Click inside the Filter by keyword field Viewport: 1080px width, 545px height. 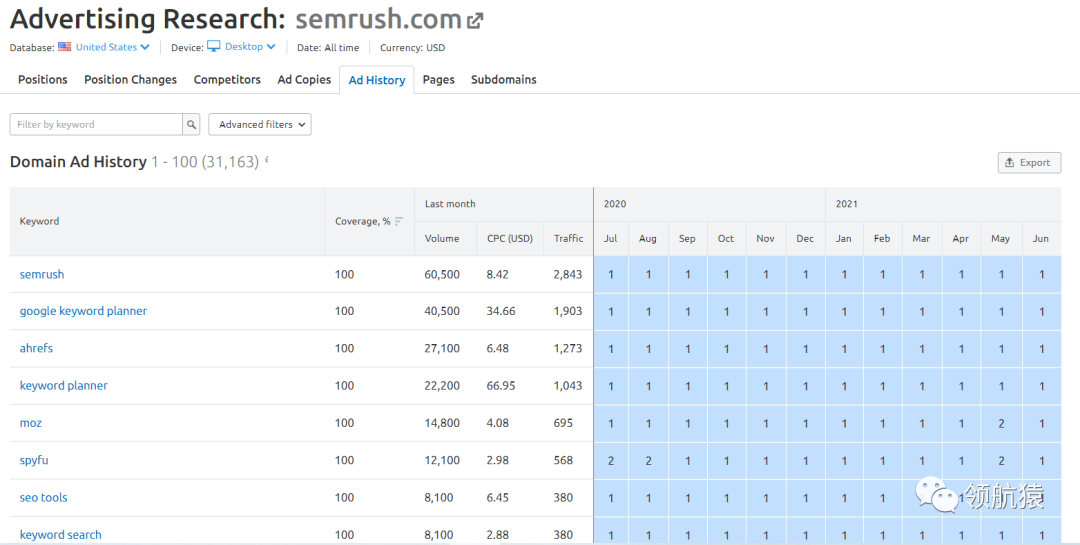tap(96, 124)
